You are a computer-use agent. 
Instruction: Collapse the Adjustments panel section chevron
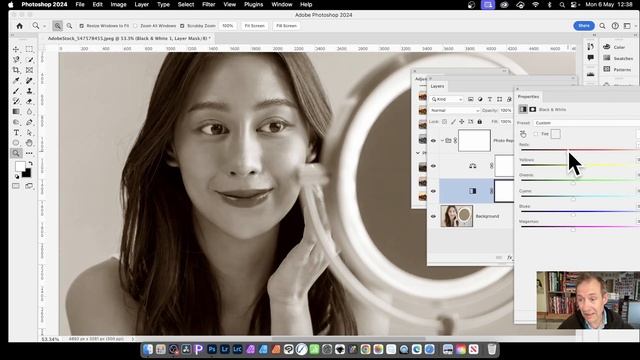pos(418,153)
